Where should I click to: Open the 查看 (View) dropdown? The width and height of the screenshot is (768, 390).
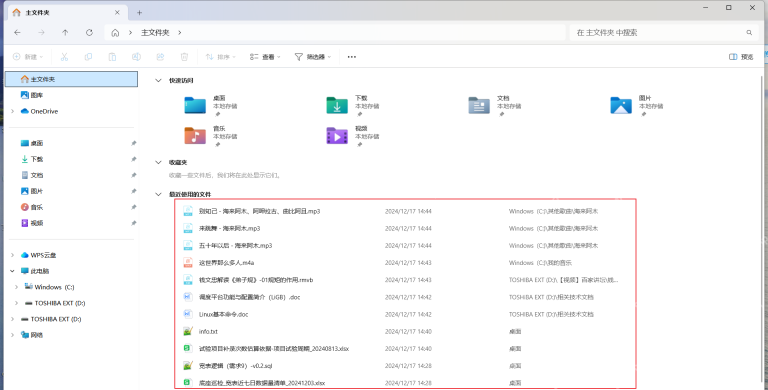click(265, 57)
